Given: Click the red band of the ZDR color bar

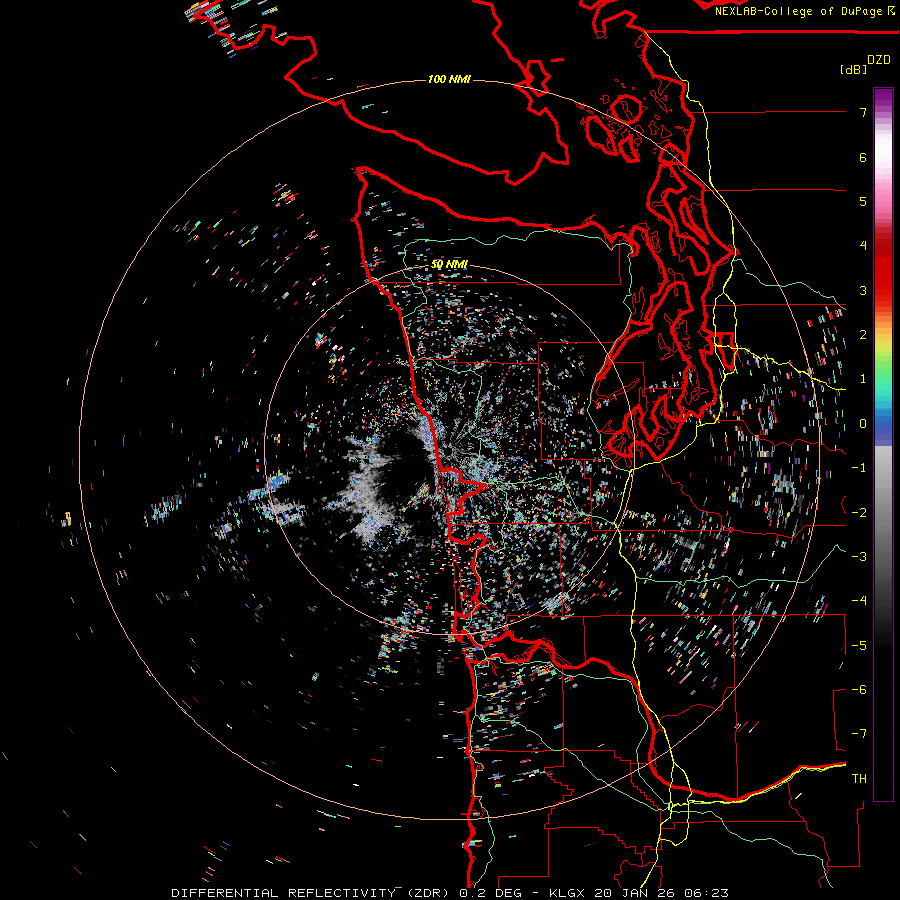Looking at the screenshot, I should coord(883,270).
